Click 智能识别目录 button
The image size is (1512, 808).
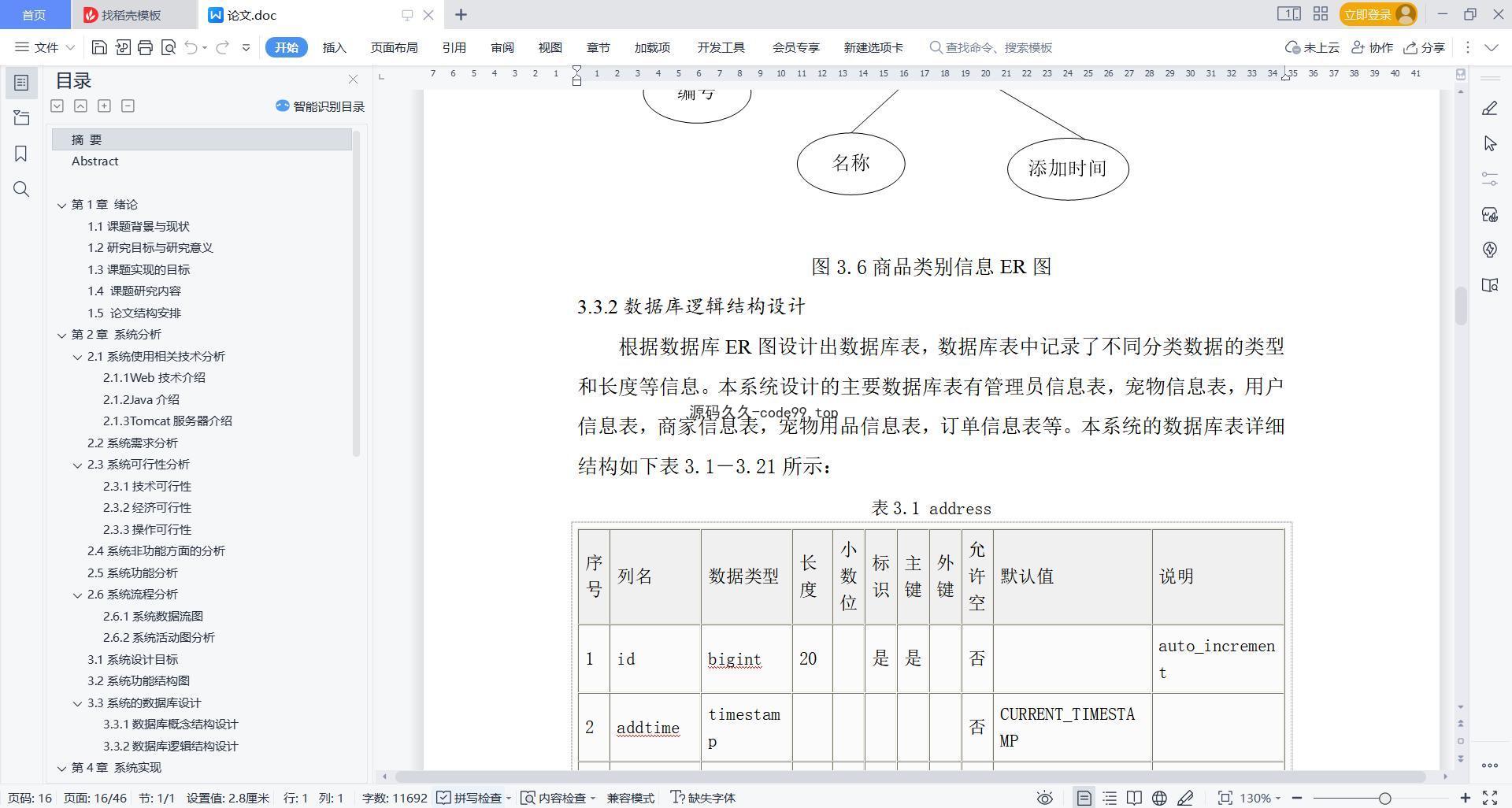click(320, 106)
